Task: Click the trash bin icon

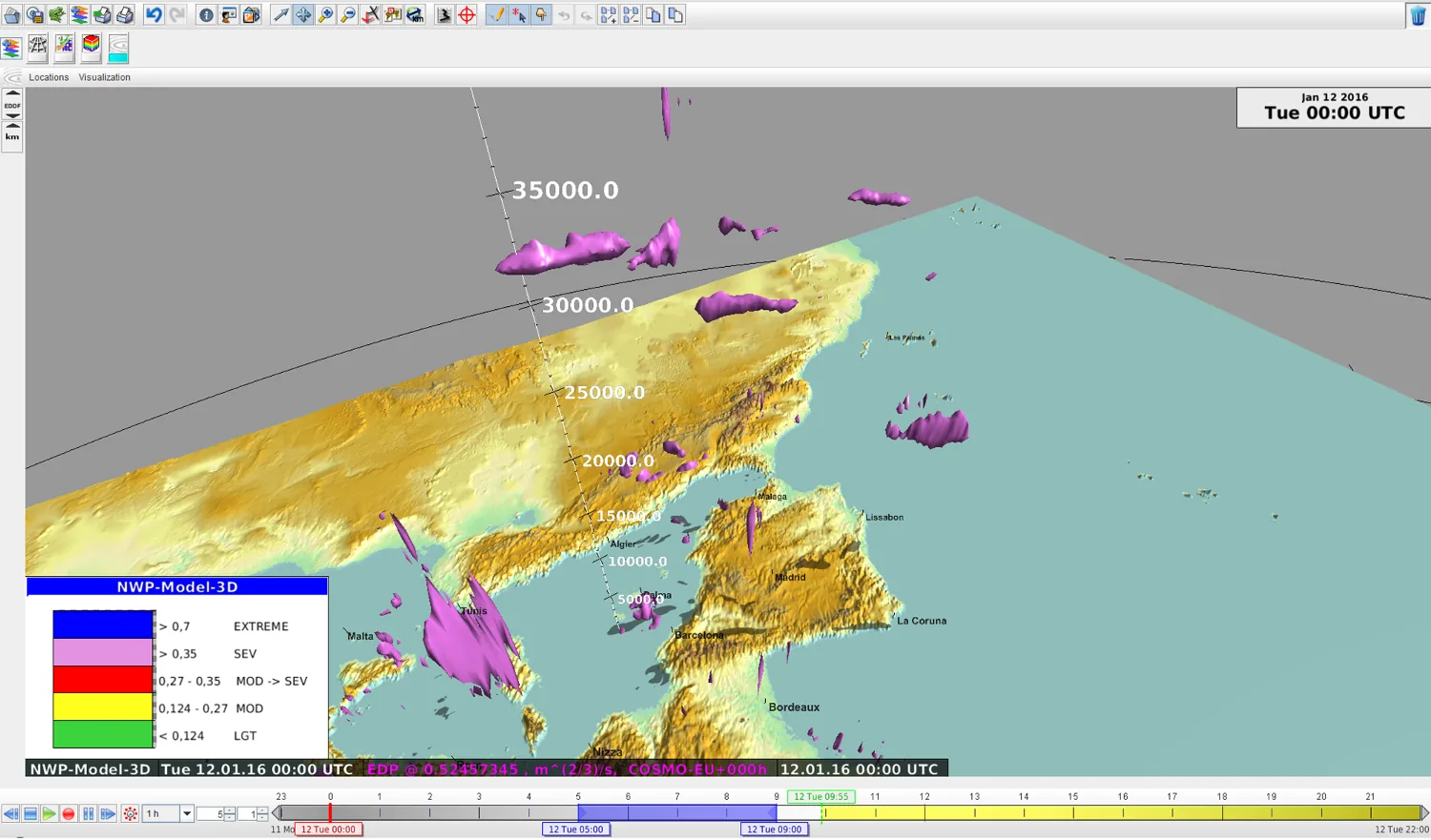Action: tap(1418, 15)
